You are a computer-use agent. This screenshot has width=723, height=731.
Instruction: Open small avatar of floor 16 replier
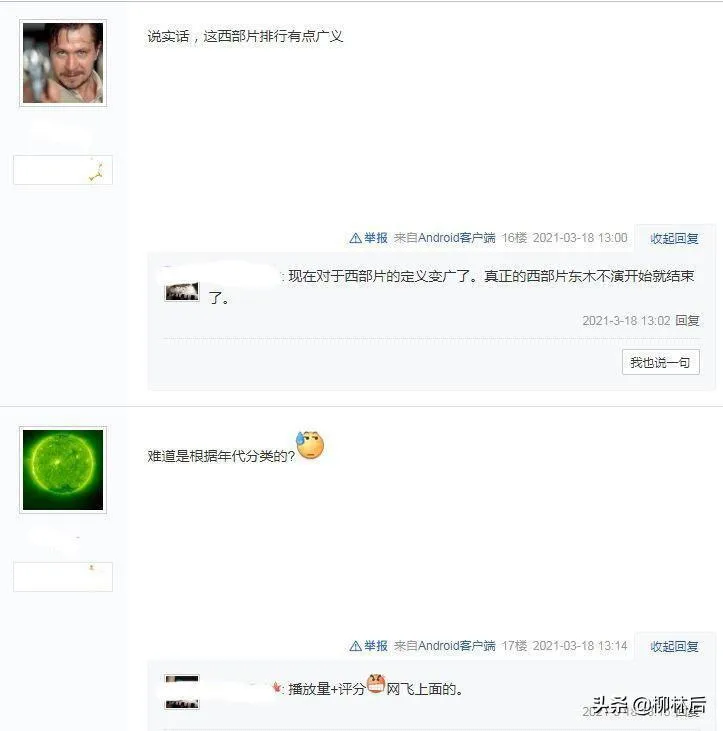point(182,292)
